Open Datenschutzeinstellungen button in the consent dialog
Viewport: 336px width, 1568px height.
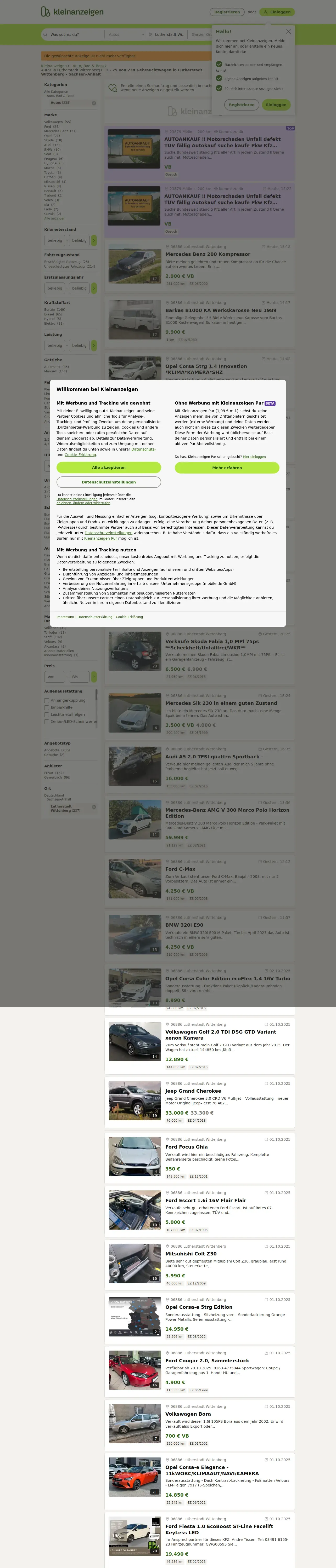(109, 482)
